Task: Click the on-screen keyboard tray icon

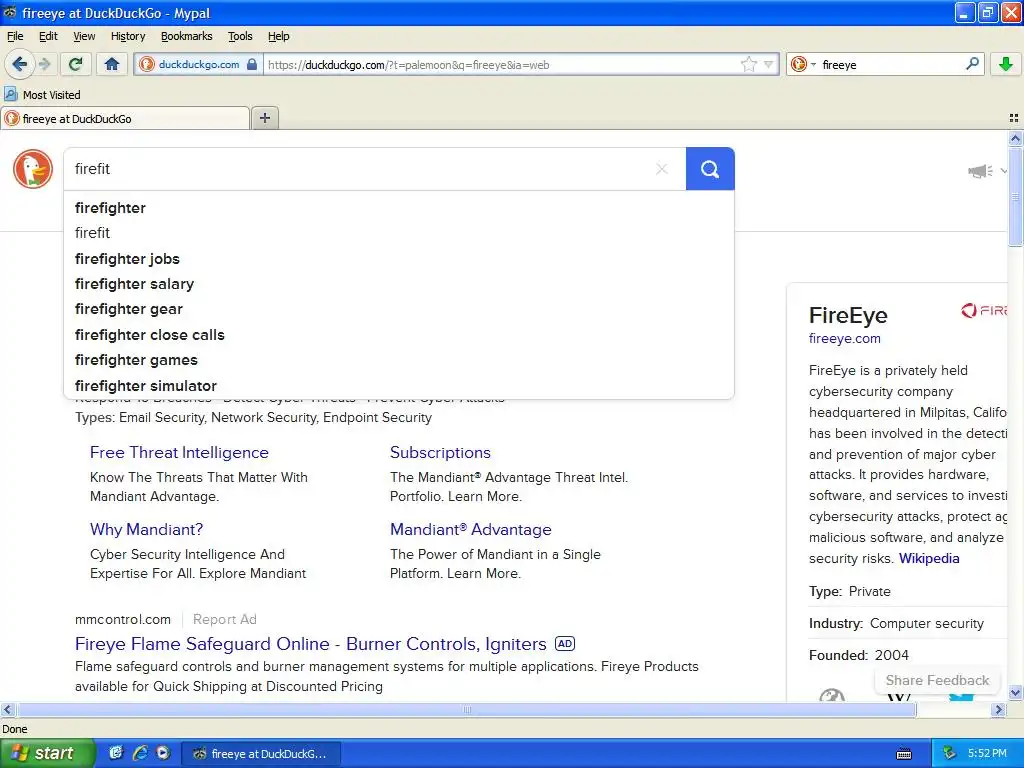Action: click(x=904, y=754)
